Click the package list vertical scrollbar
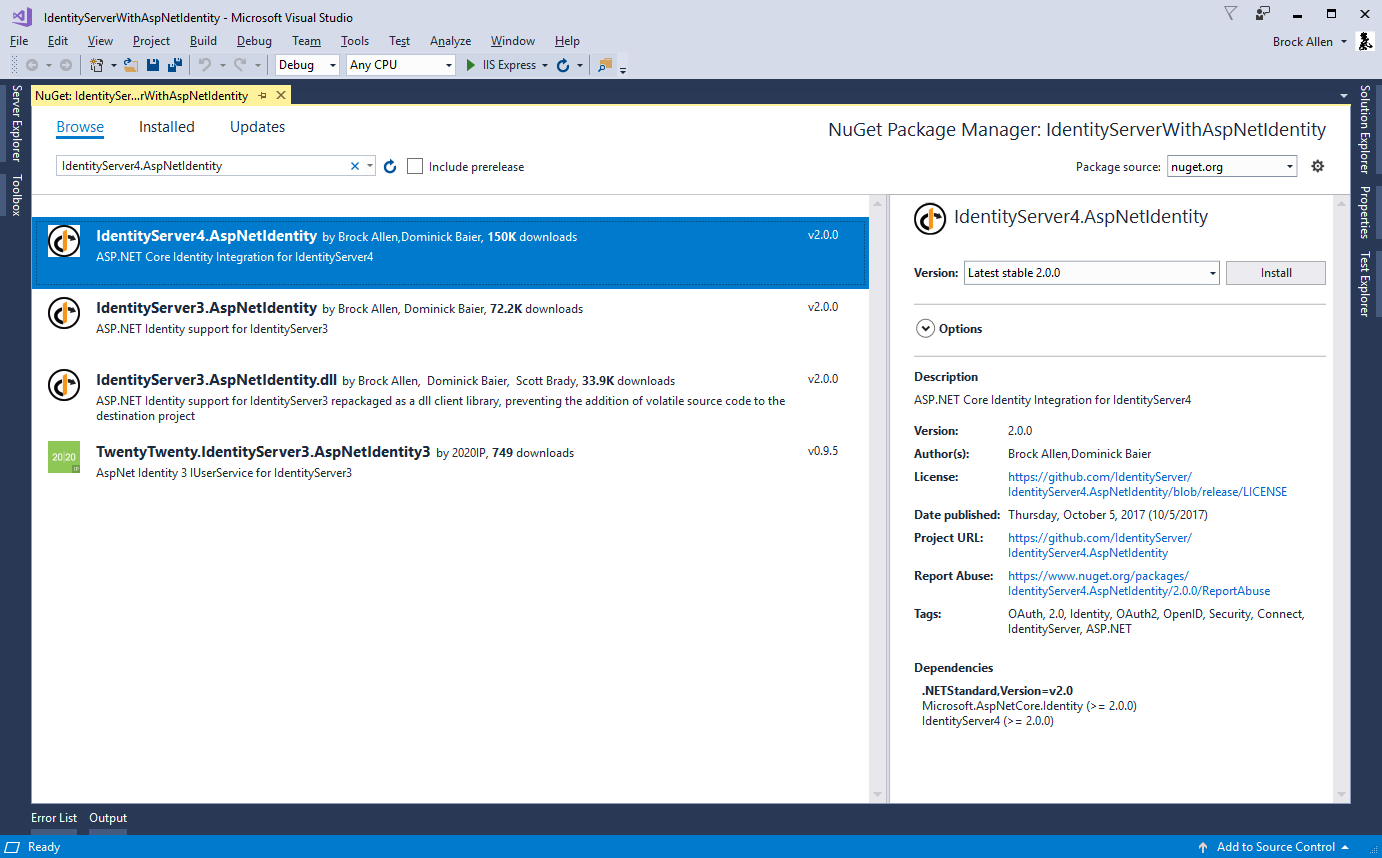The image size is (1382, 858). pyautogui.click(x=878, y=498)
